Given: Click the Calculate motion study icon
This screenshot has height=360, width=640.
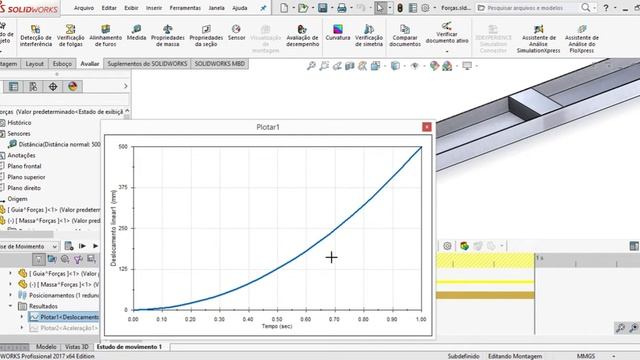Looking at the screenshot, I should 69,246.
